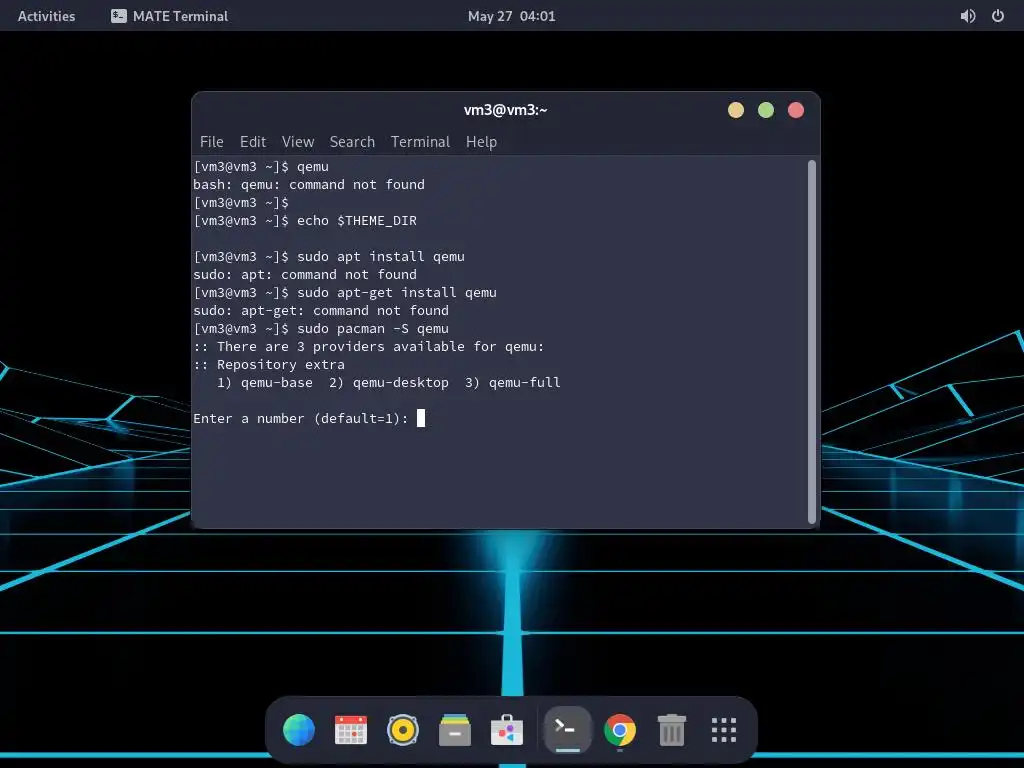
Task: Open the yellow music player dock icon
Action: pyautogui.click(x=403, y=729)
